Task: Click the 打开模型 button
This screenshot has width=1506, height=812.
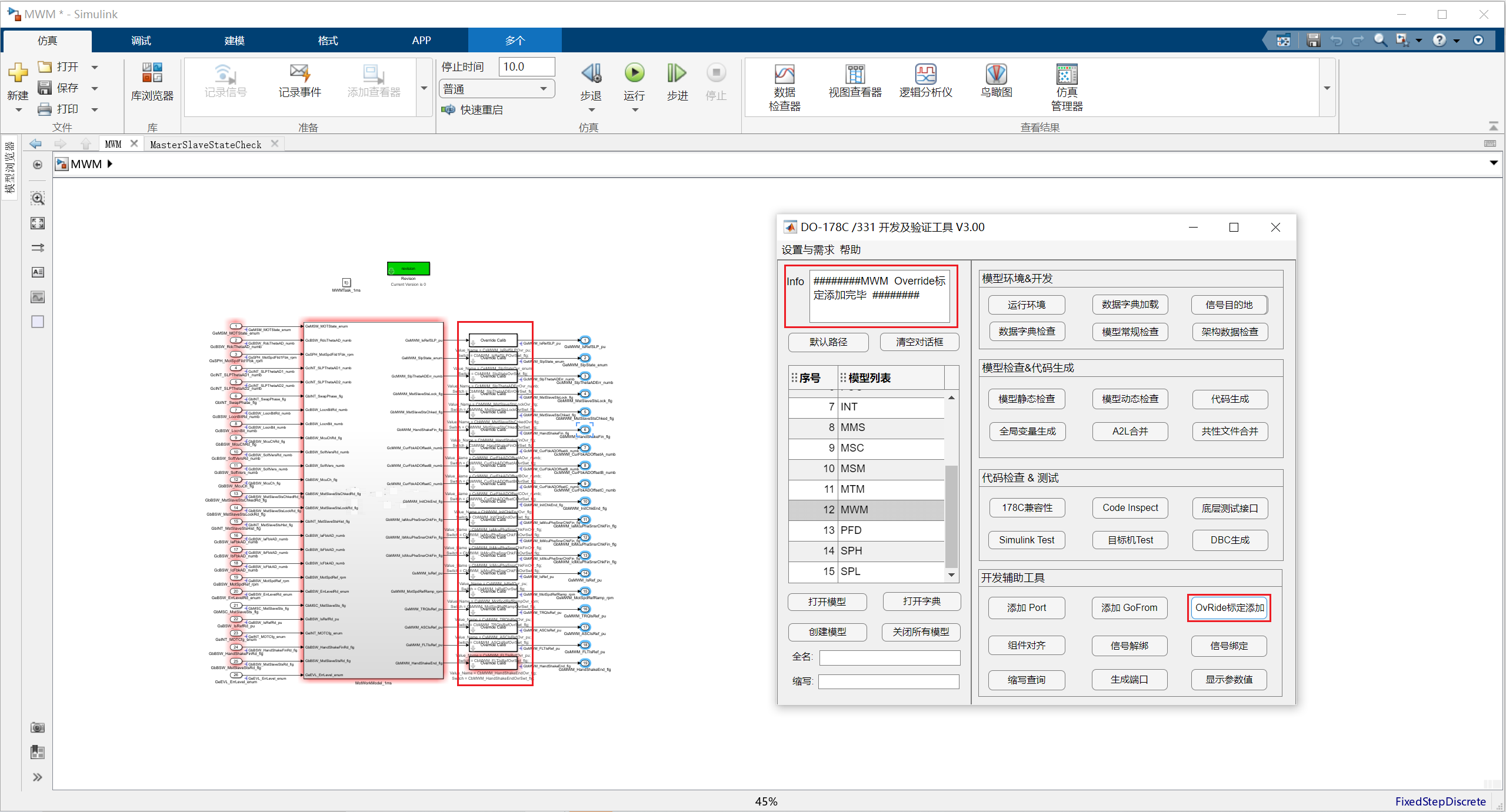Action: pyautogui.click(x=827, y=602)
